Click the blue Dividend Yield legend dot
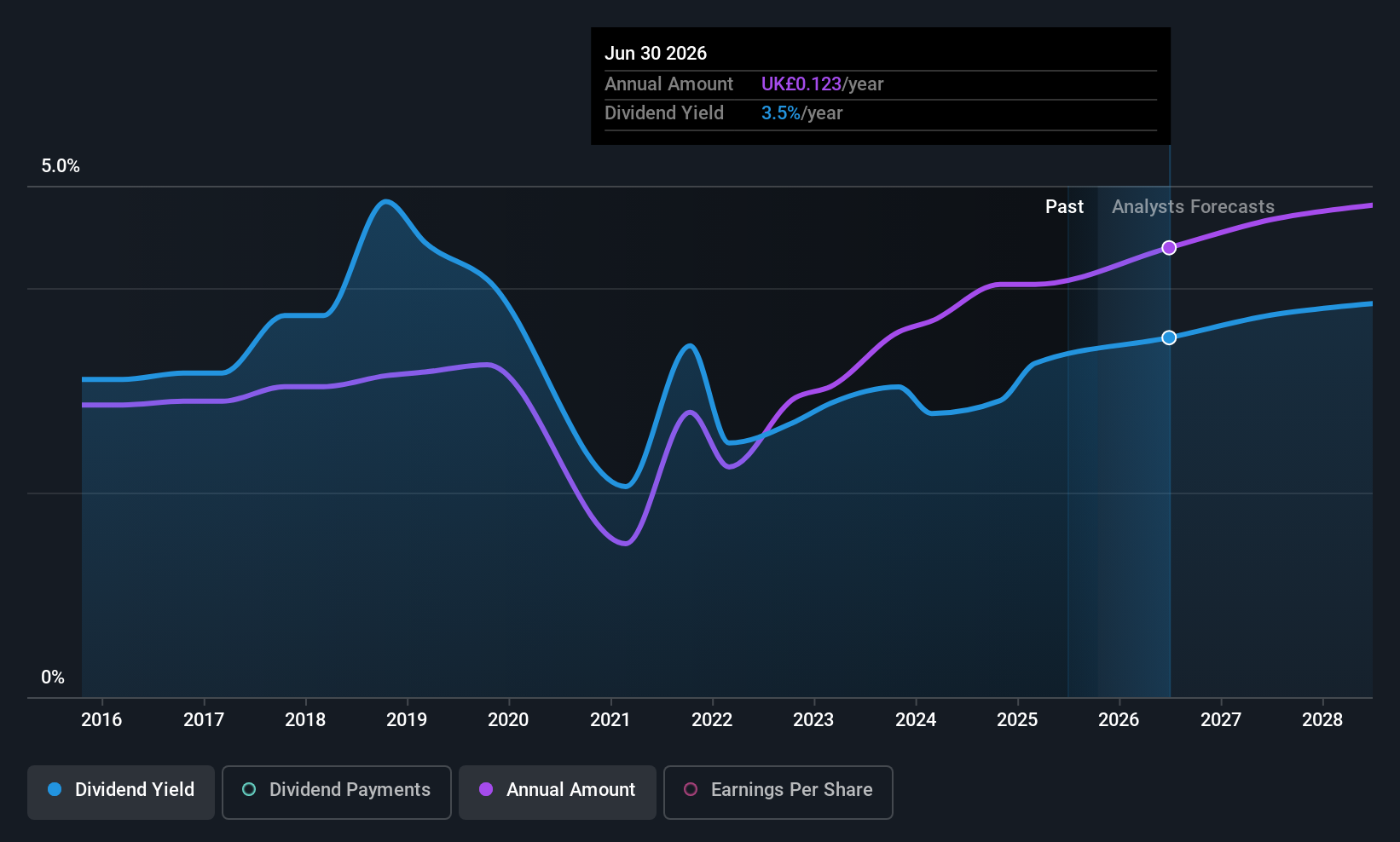The height and width of the screenshot is (842, 1400). click(x=55, y=789)
